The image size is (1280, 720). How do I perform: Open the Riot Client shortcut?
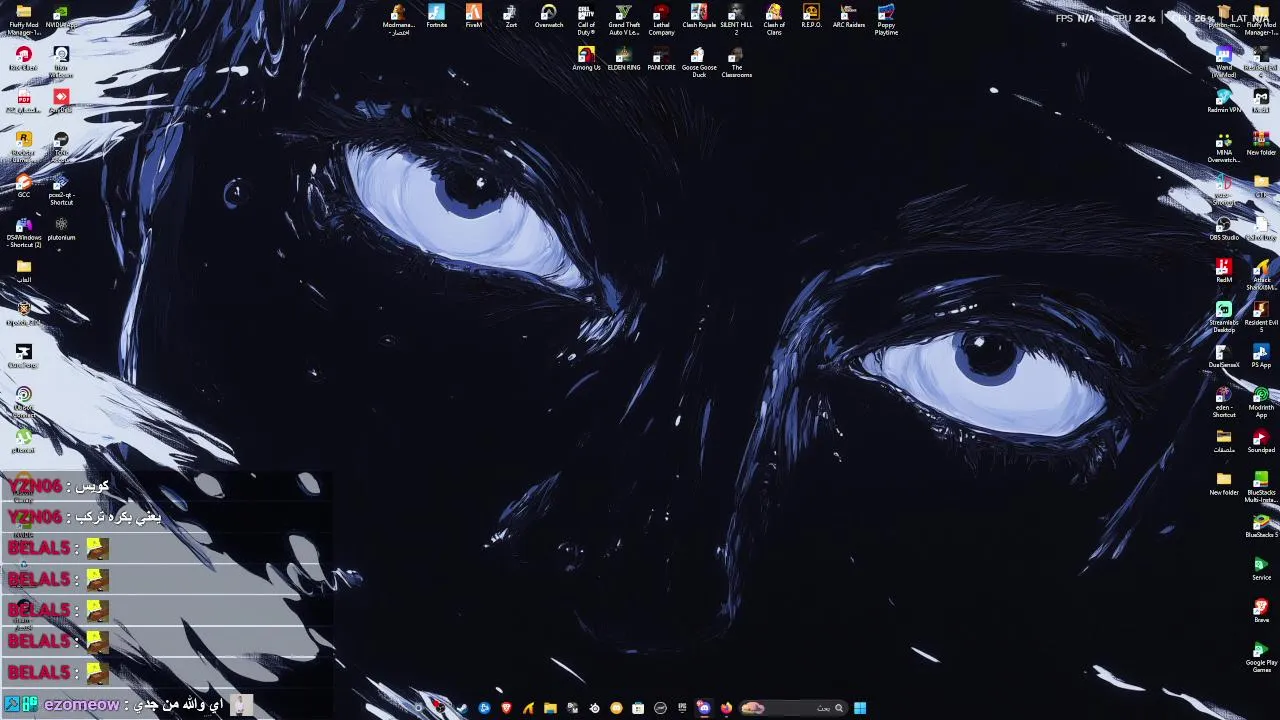[24, 59]
